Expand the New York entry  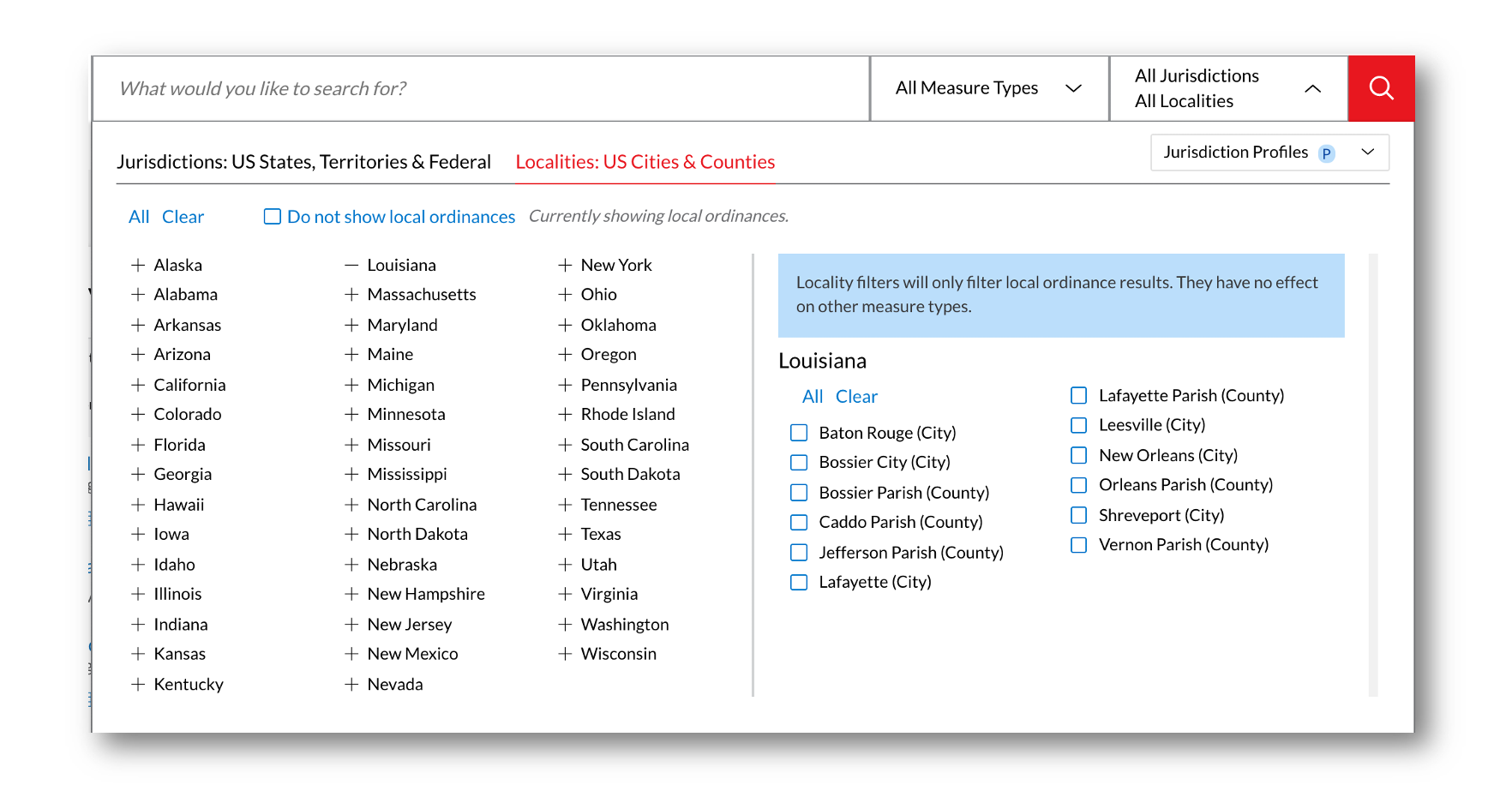coord(565,265)
